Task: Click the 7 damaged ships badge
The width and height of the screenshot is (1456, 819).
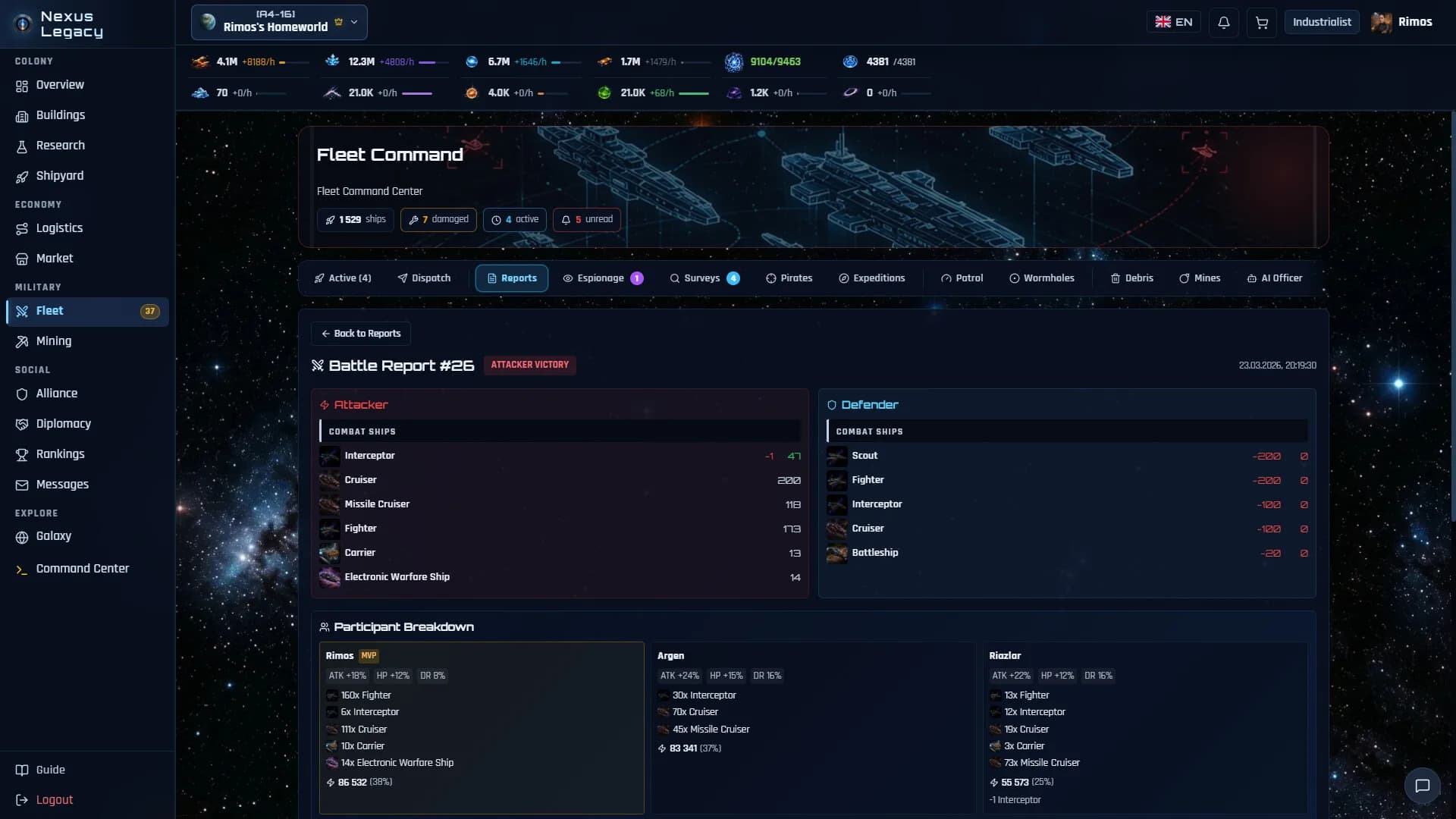Action: point(438,220)
